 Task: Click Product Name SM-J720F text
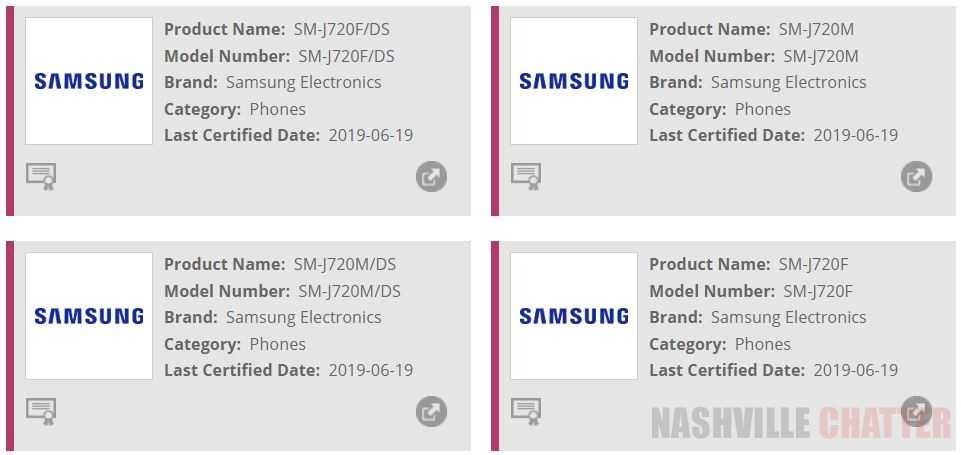813,264
